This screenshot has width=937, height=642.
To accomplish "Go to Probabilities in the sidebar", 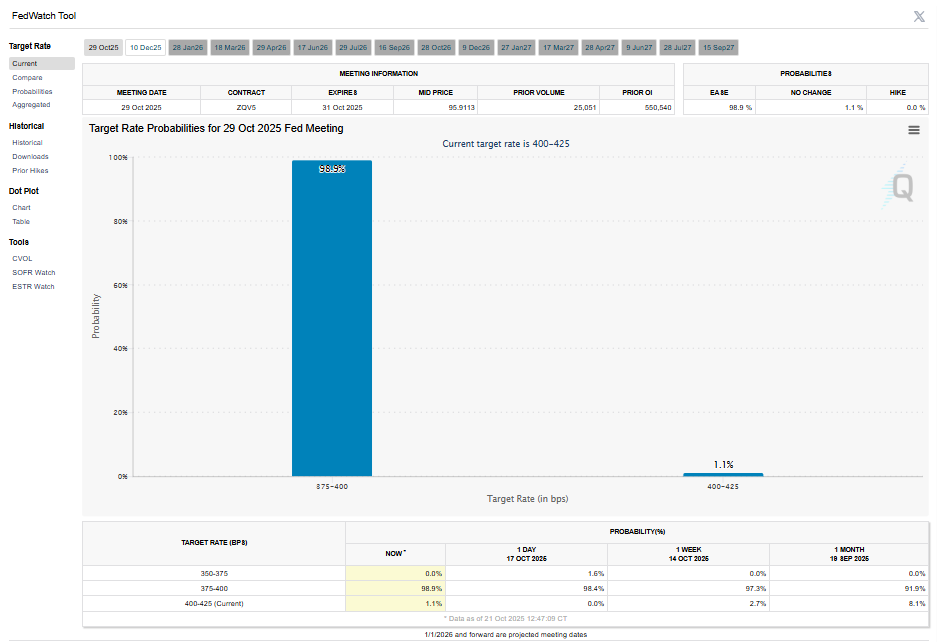I will tap(31, 91).
